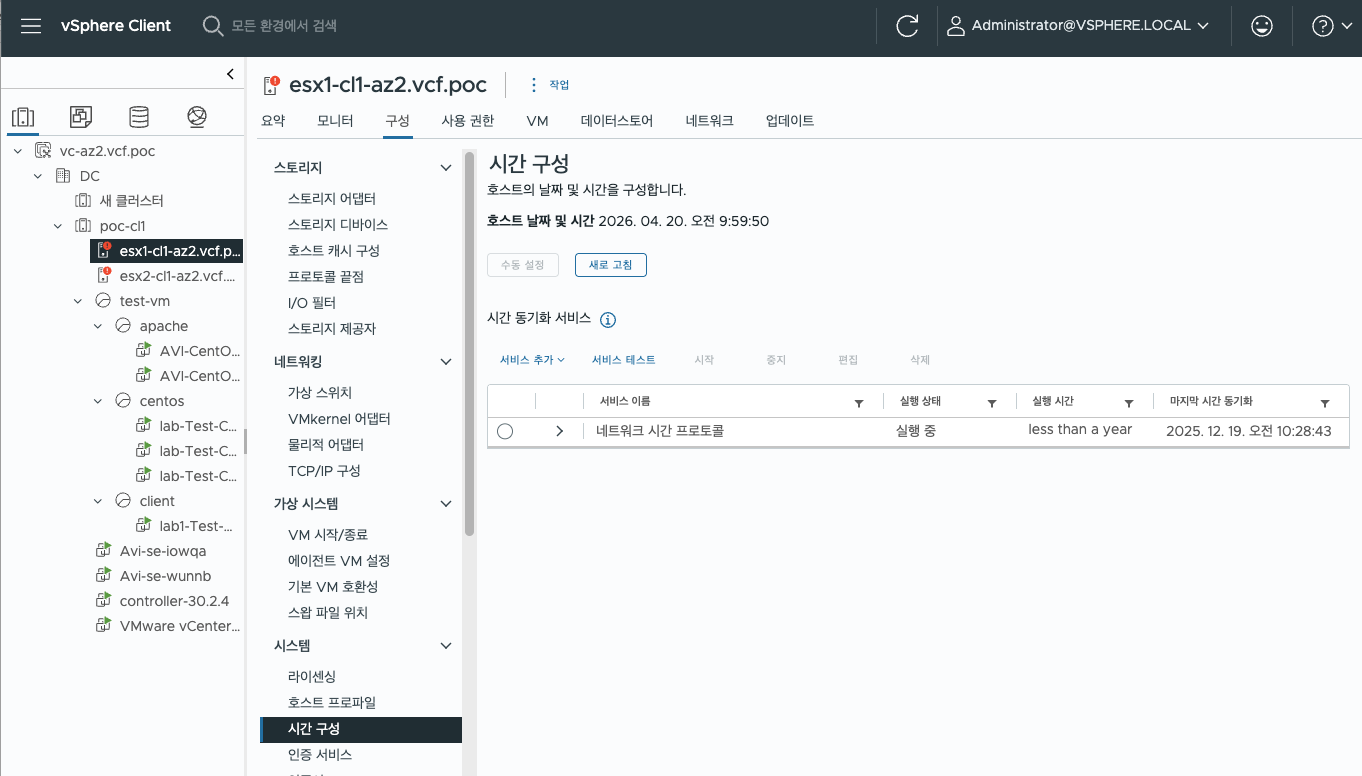Collapse the 시스템 section
Image resolution: width=1362 pixels, height=776 pixels.
[446, 646]
